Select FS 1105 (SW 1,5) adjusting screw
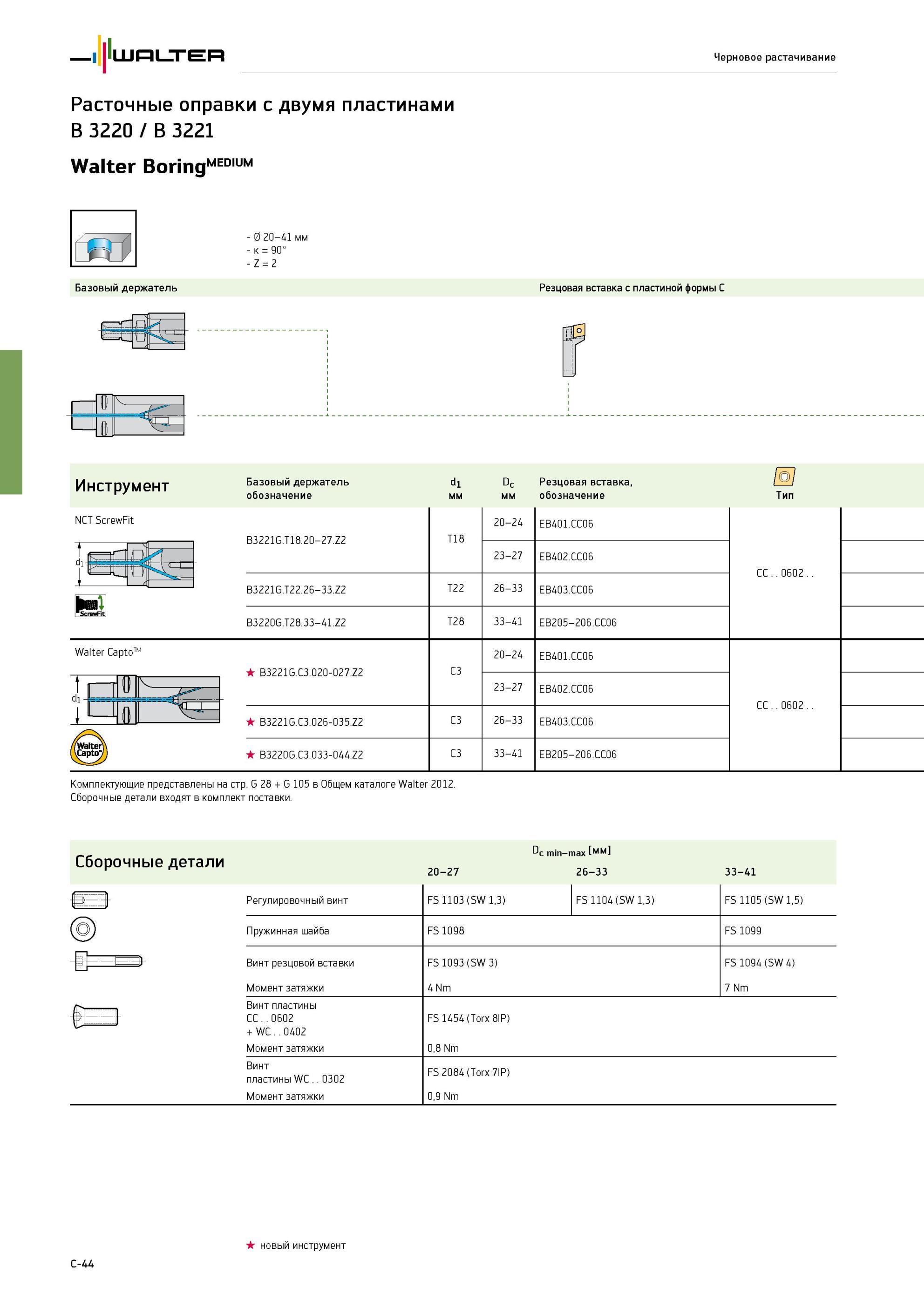Screen dimensions: 924x1307 pyautogui.click(x=763, y=900)
